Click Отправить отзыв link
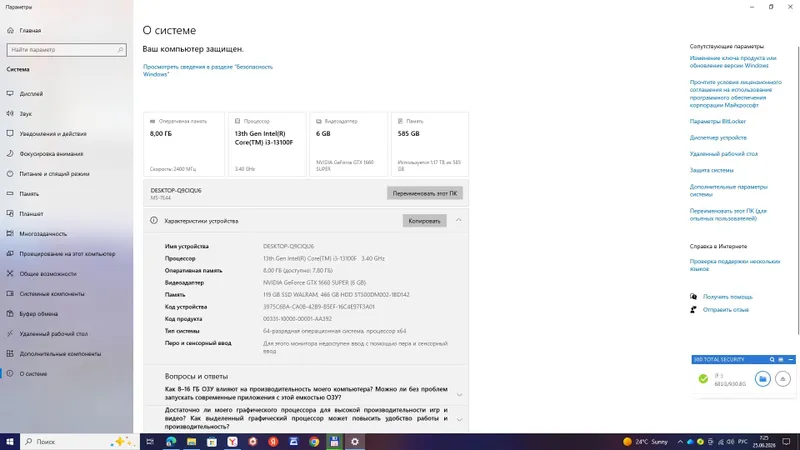 tap(726, 310)
